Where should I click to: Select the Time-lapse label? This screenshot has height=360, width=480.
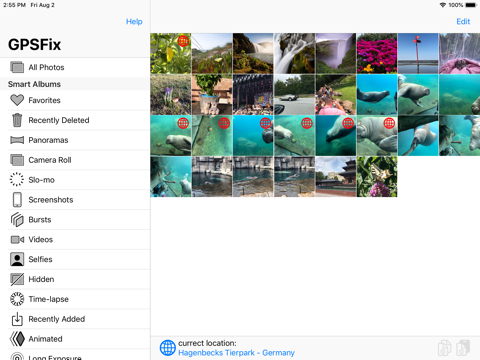point(48,299)
